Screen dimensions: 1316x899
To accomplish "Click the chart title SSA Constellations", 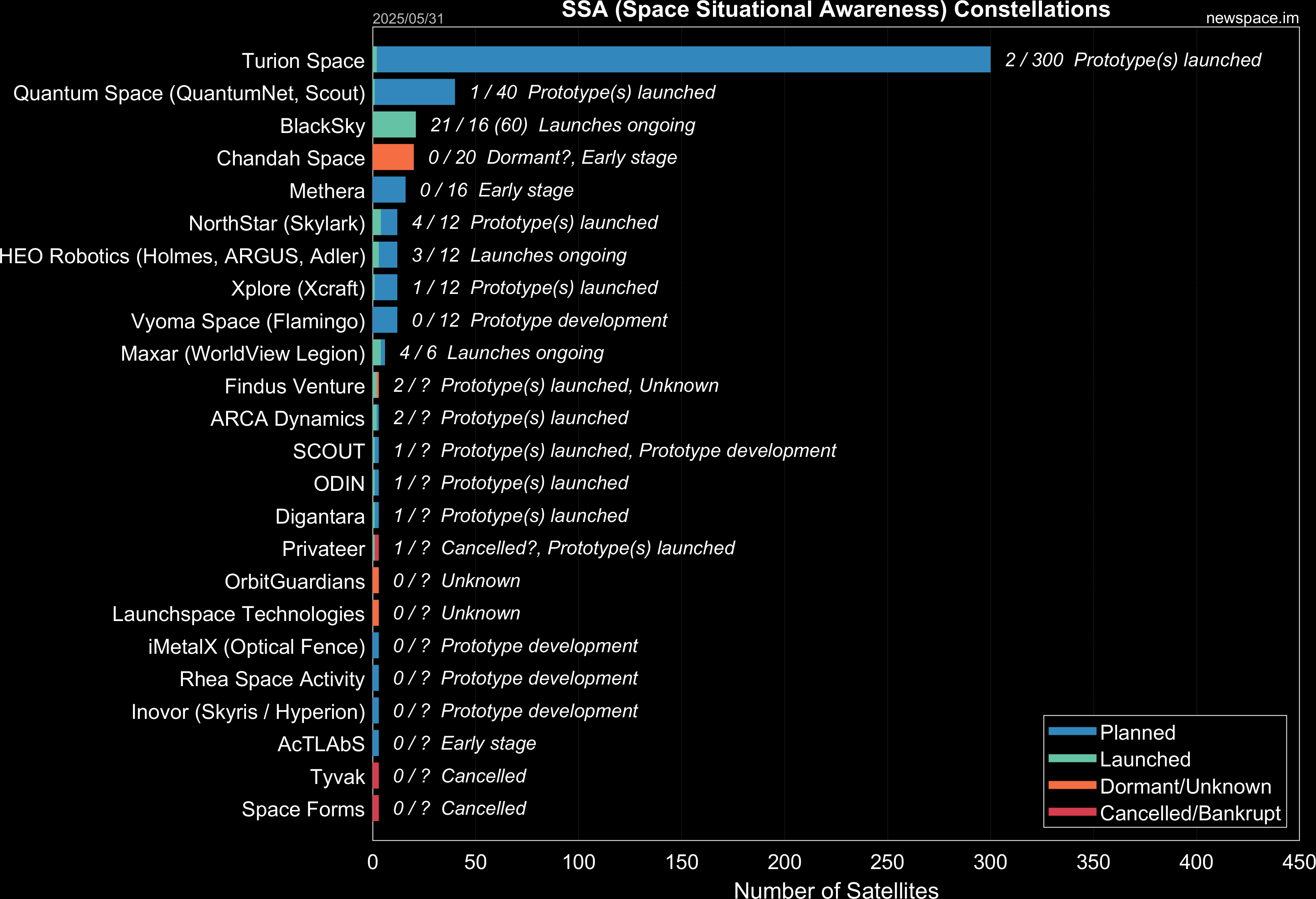I will (x=836, y=10).
